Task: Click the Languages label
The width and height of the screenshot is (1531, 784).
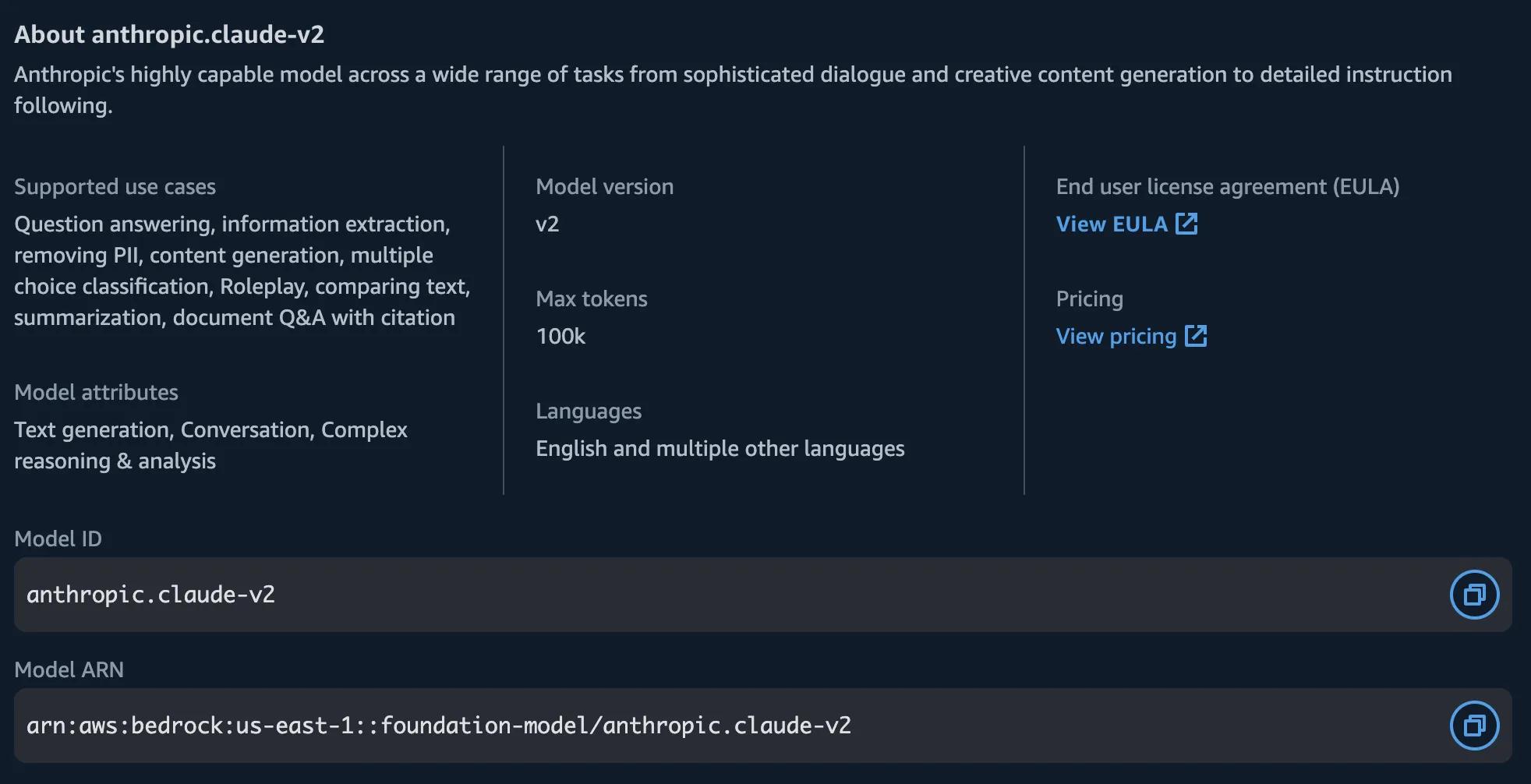Action: click(589, 411)
